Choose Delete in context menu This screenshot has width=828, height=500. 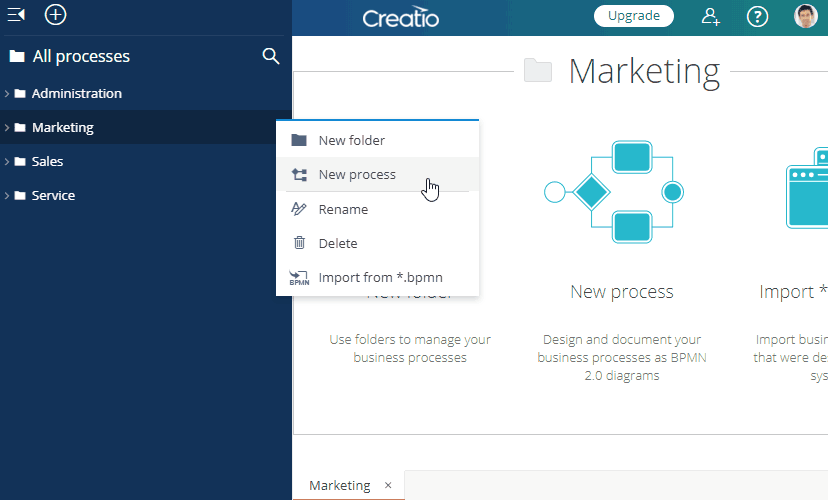click(378, 243)
